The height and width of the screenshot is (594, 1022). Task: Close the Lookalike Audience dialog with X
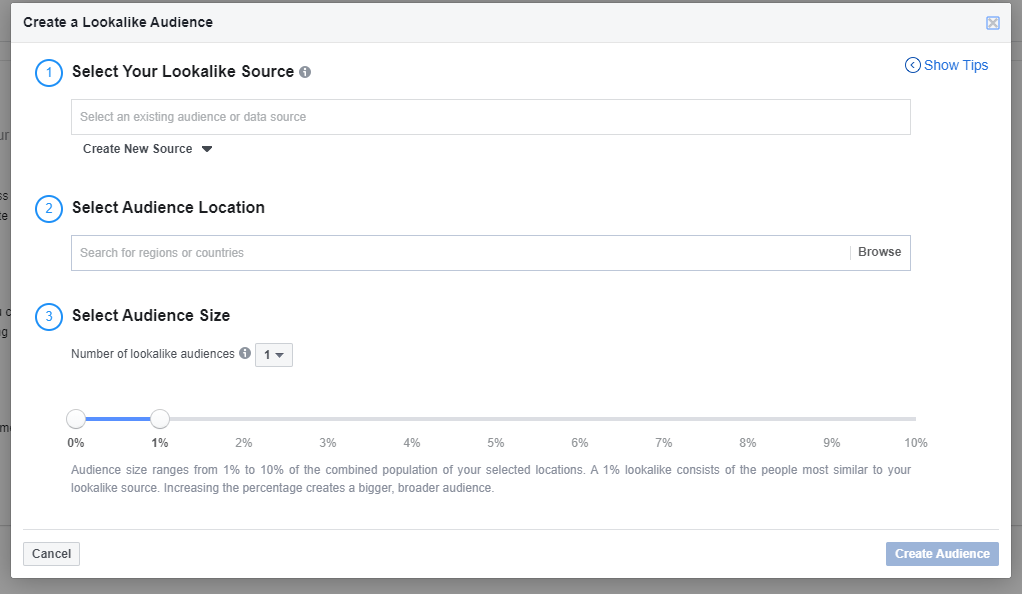pyautogui.click(x=993, y=23)
